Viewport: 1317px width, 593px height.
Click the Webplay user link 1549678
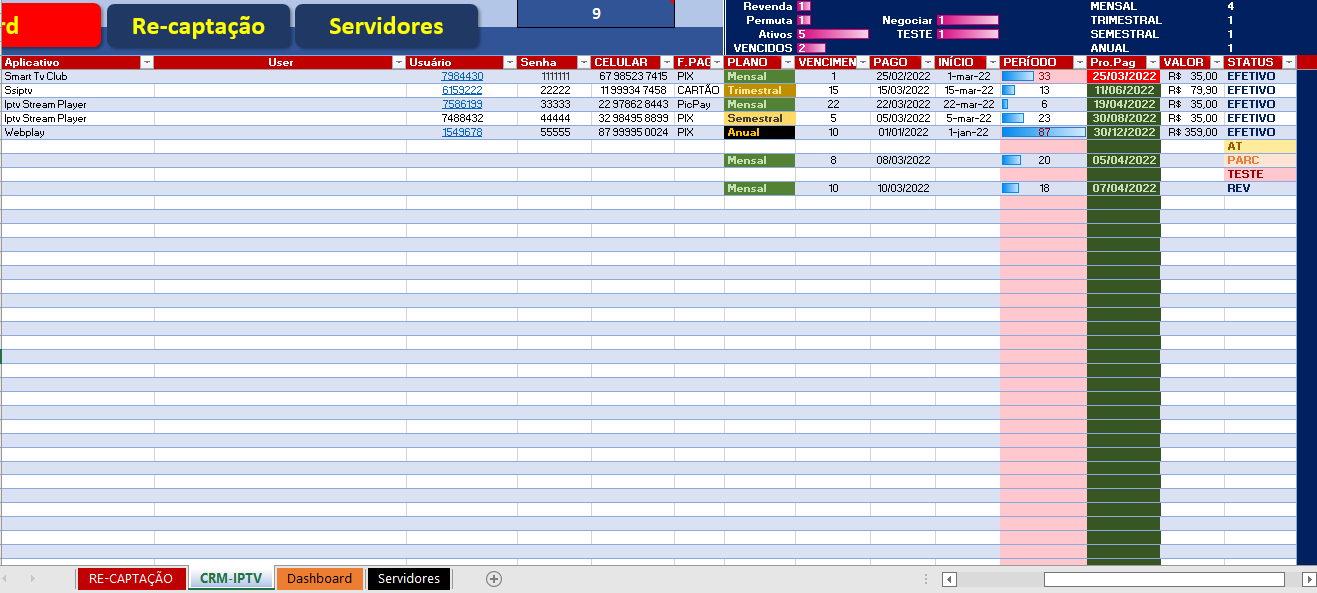click(462, 132)
